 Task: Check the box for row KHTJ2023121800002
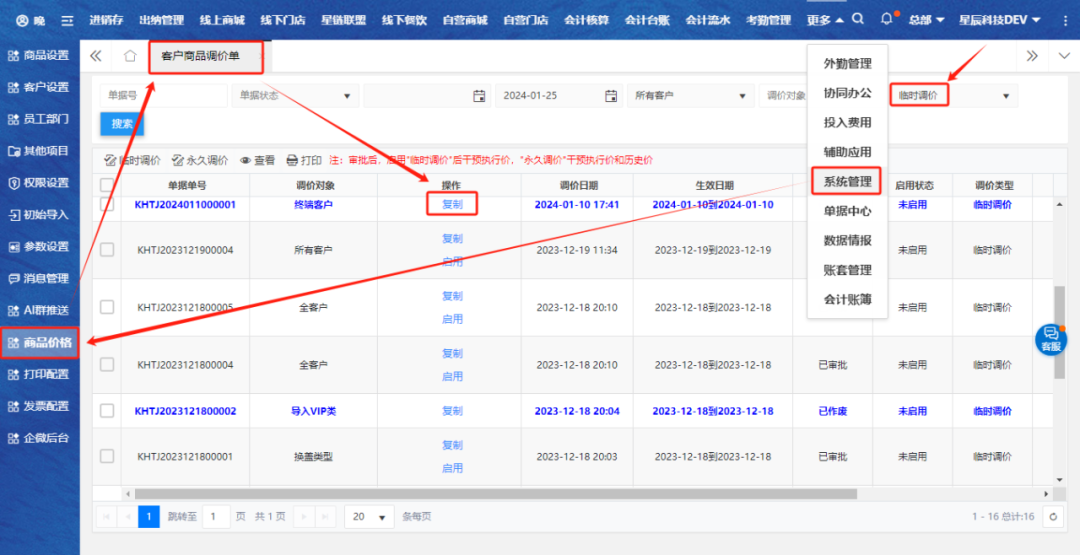107,411
